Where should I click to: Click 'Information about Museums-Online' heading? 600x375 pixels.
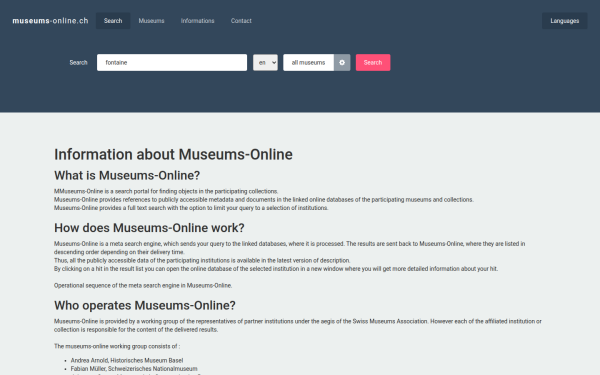(173, 155)
